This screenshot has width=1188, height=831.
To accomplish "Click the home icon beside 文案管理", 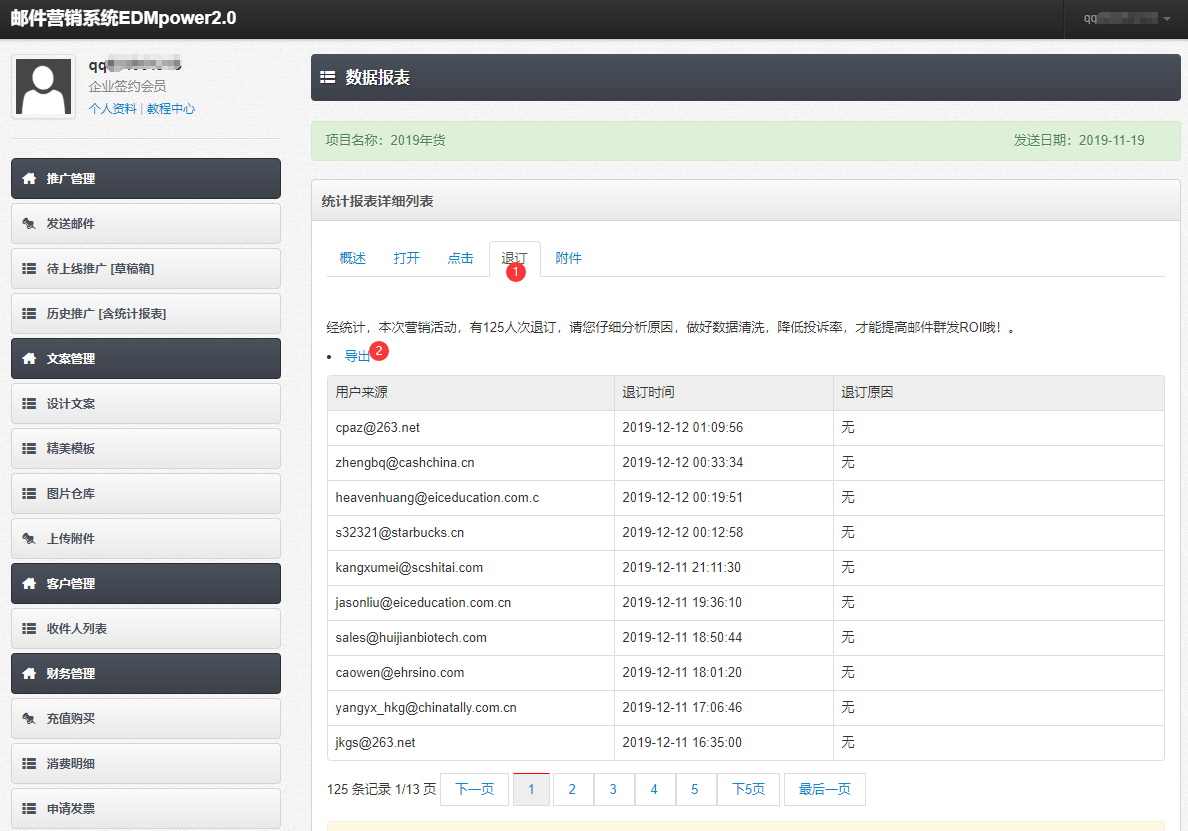I will coord(29,358).
